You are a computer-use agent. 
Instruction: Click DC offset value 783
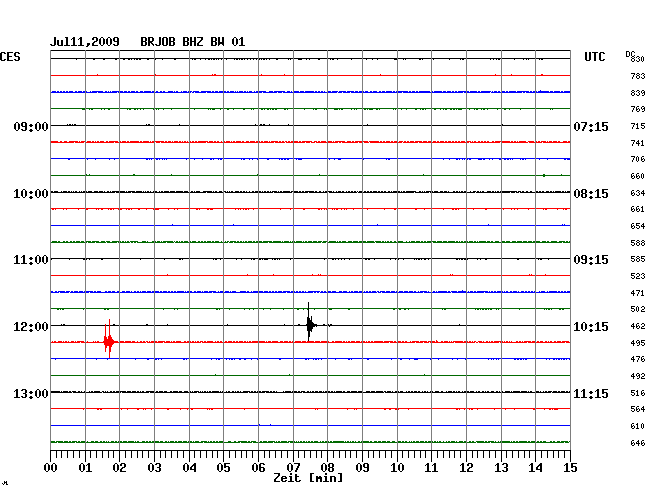click(638, 76)
